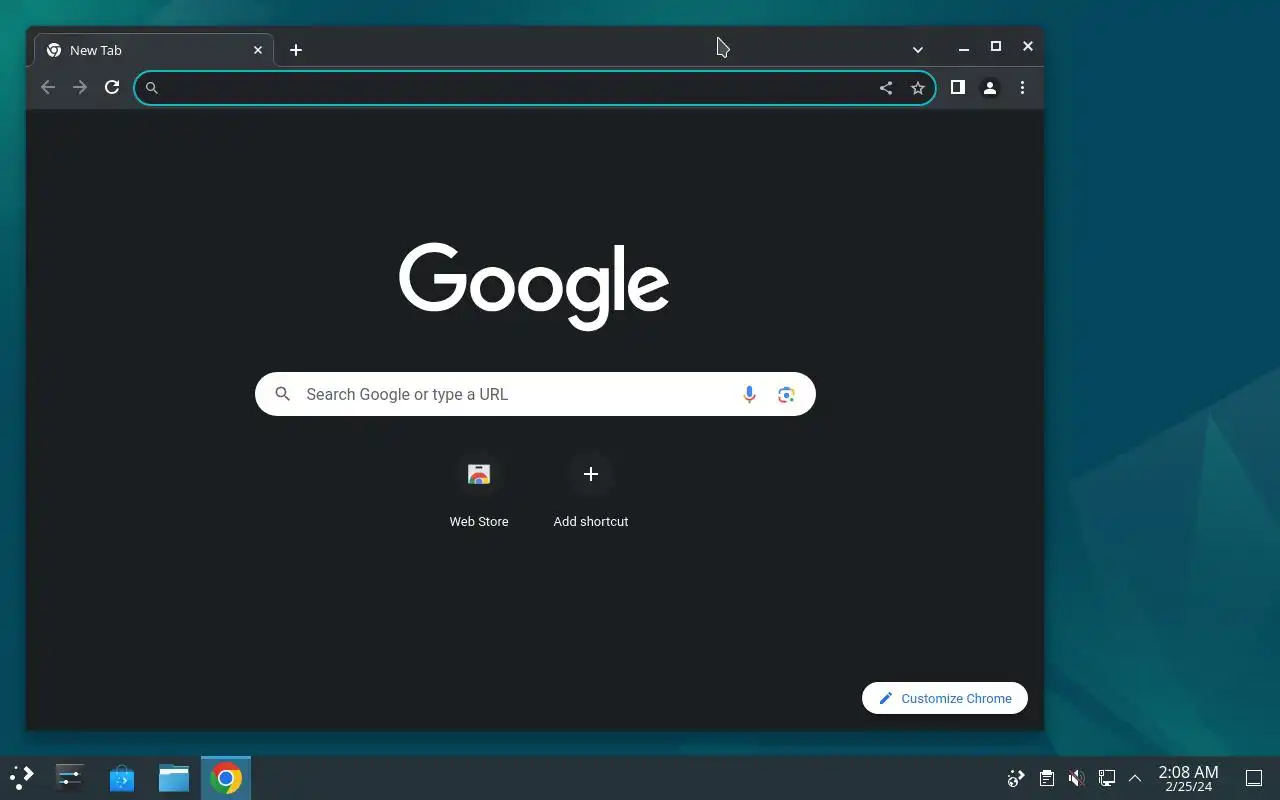This screenshot has height=800, width=1280.
Task: Open the network tray icon
Action: point(1106,778)
